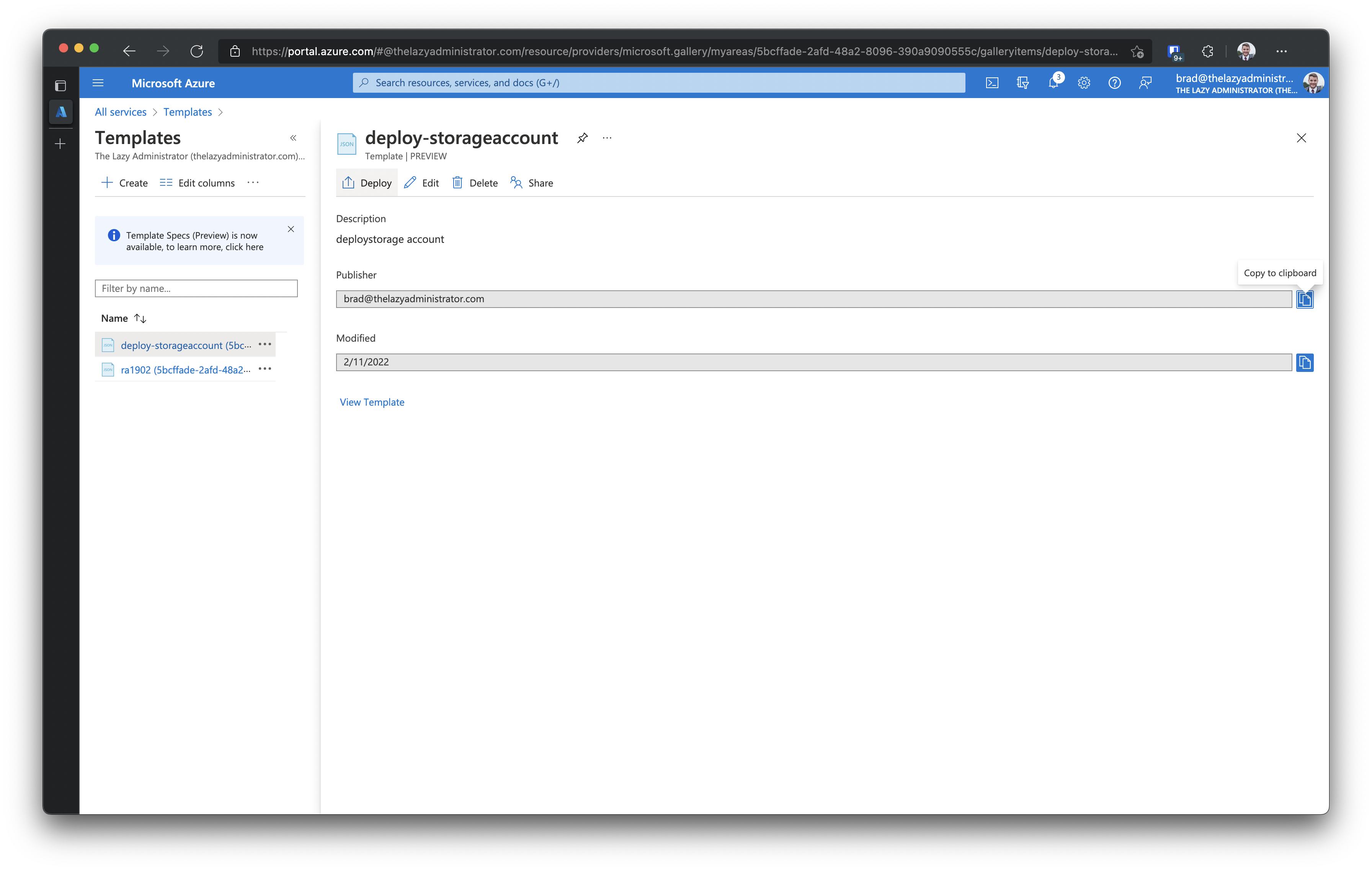Collapse the Templates list pane
Screen dimensions: 1372x871
coord(294,138)
